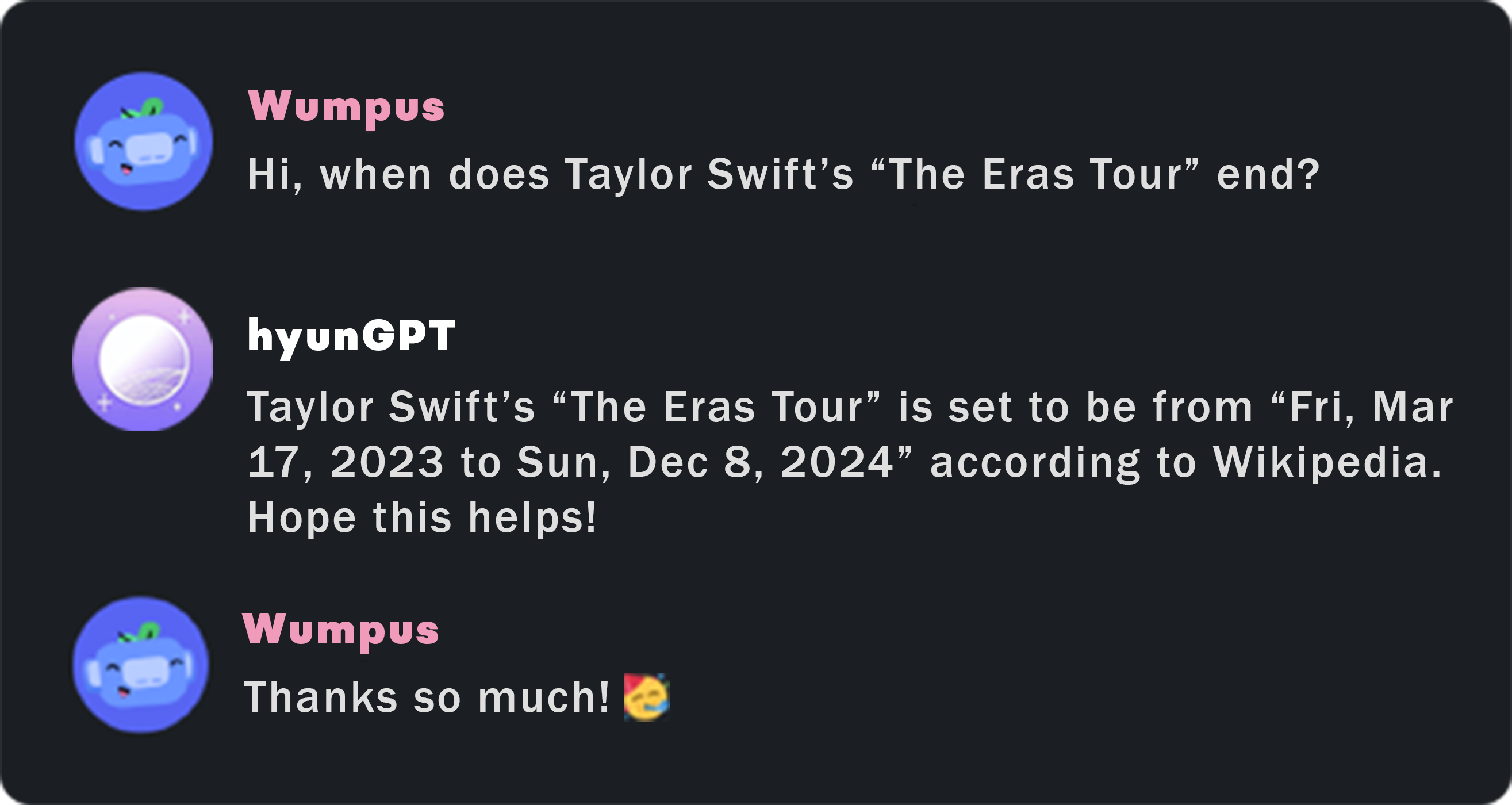
Task: Click the word "end?" in the first message
Action: [x=1268, y=175]
